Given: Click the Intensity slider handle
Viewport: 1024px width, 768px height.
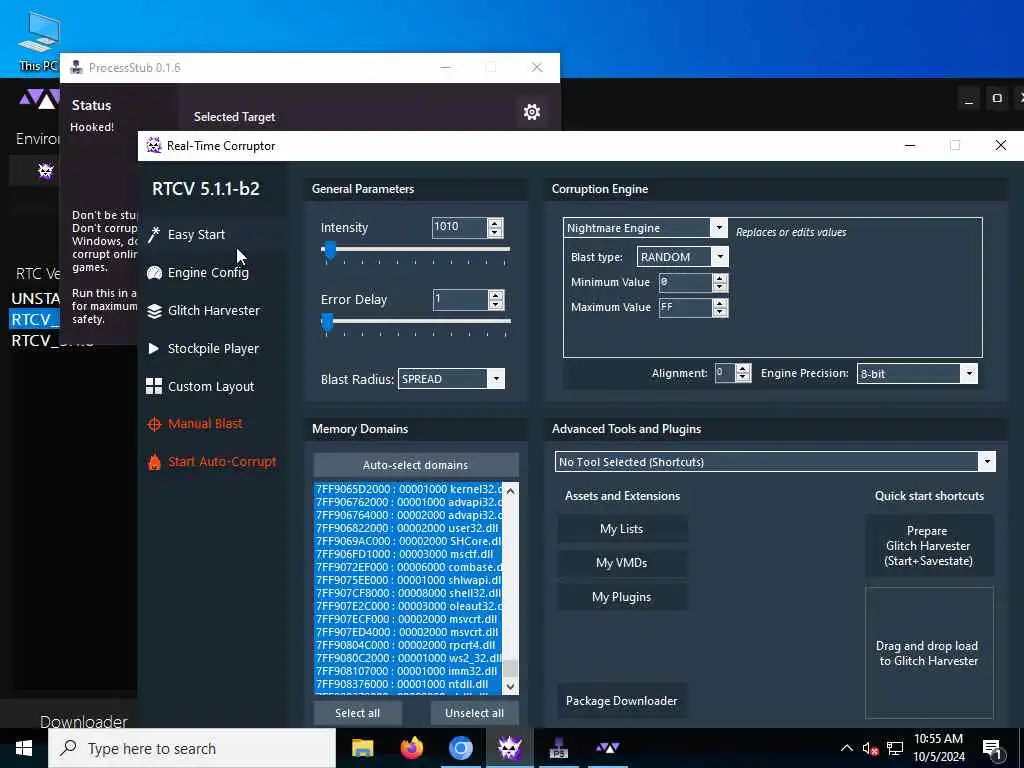Looking at the screenshot, I should point(330,250).
